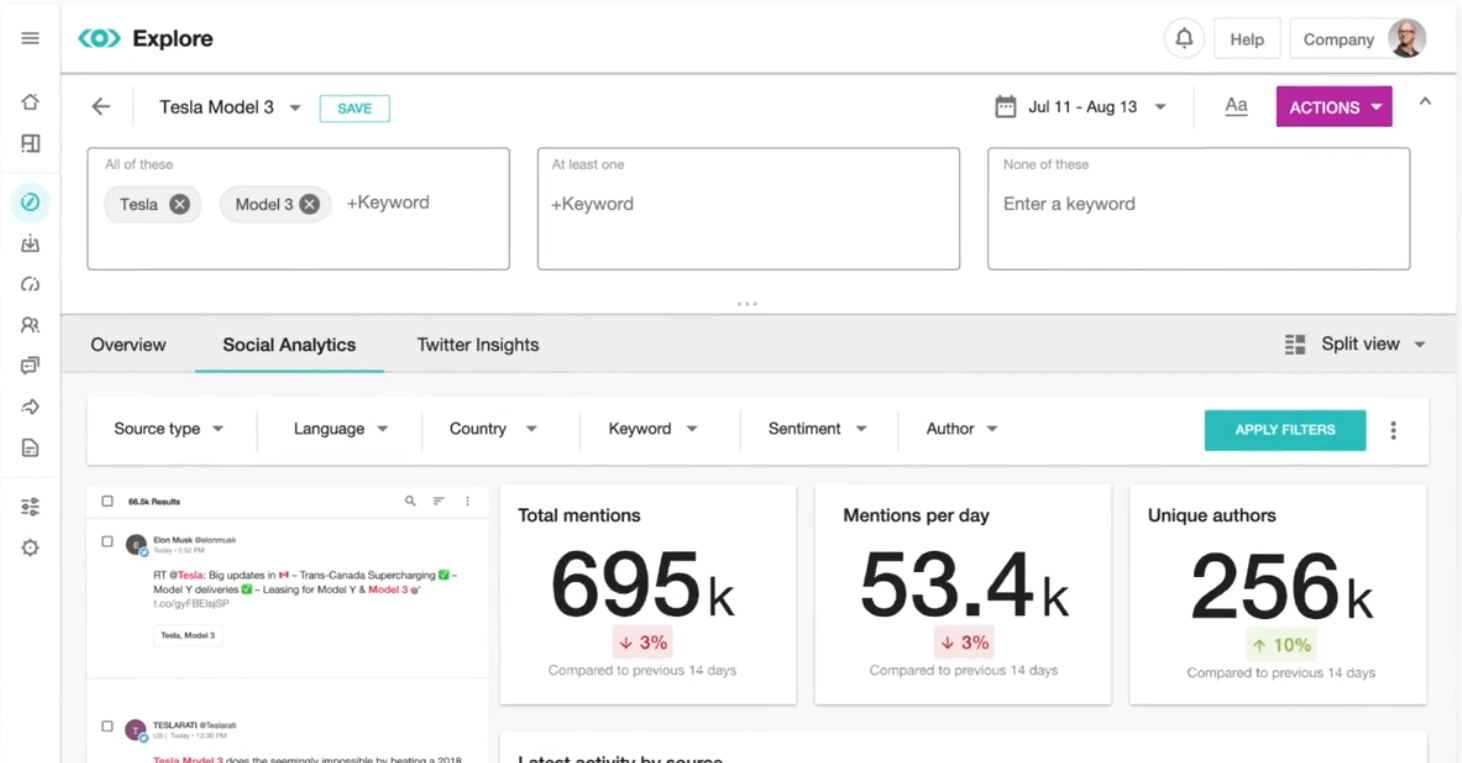Search within results using magnifier icon
1462x763 pixels.
[410, 501]
